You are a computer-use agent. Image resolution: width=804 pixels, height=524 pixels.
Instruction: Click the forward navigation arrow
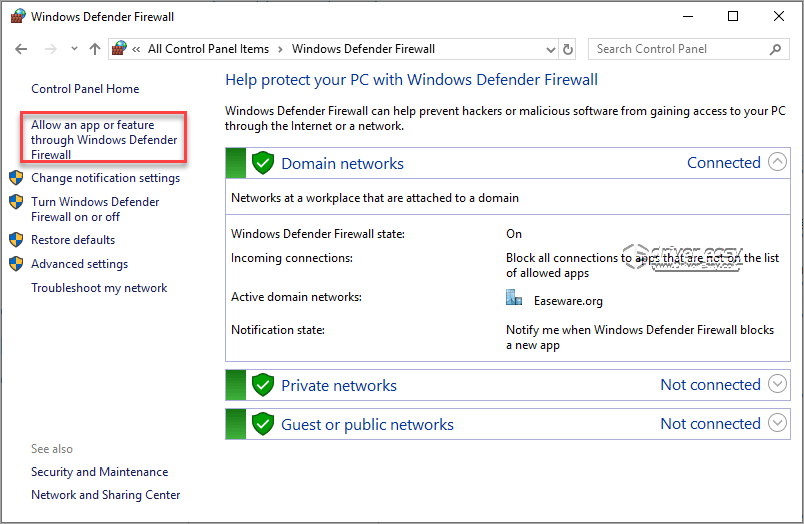pyautogui.click(x=51, y=49)
